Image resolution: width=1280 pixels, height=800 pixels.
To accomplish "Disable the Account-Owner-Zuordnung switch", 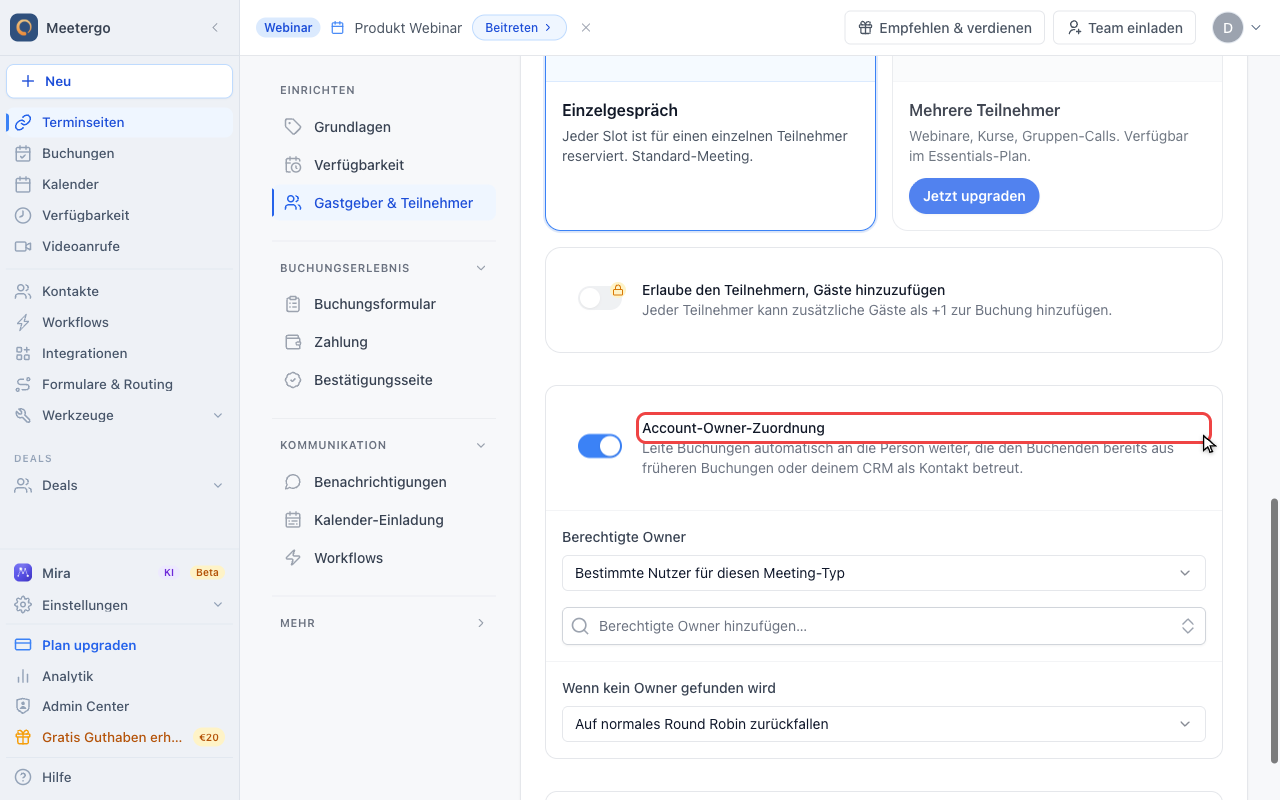I will point(600,446).
